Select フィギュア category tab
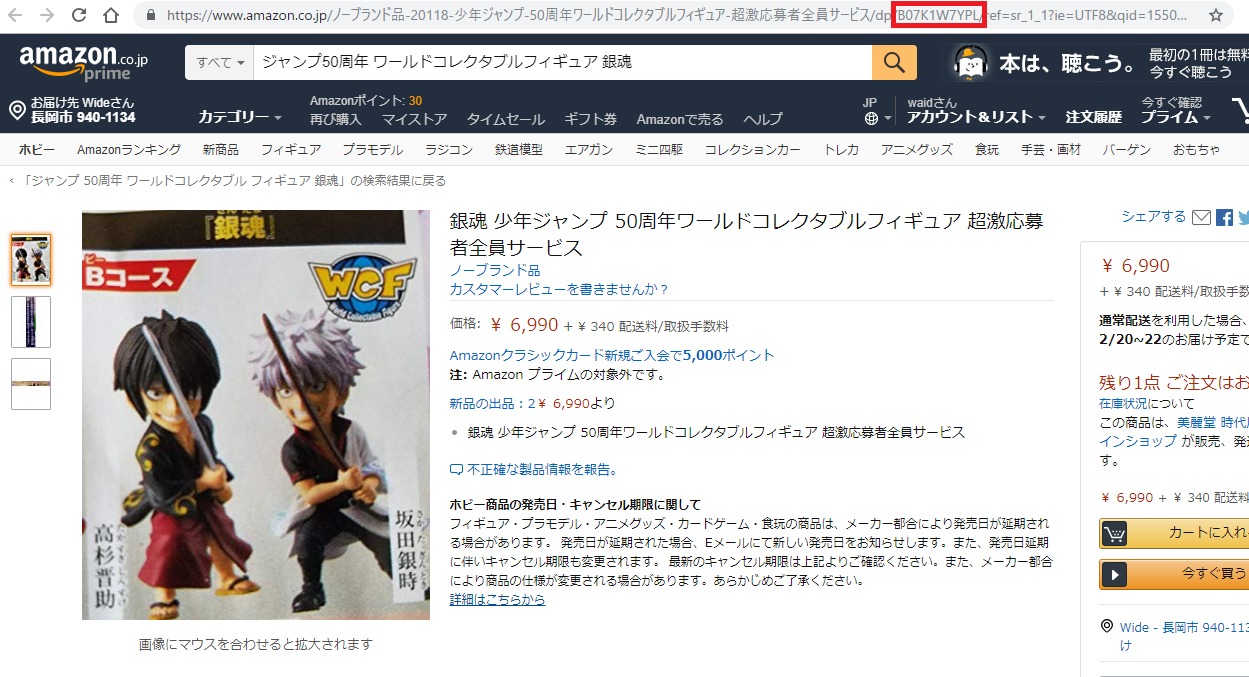Image resolution: width=1249 pixels, height=677 pixels. [291, 150]
